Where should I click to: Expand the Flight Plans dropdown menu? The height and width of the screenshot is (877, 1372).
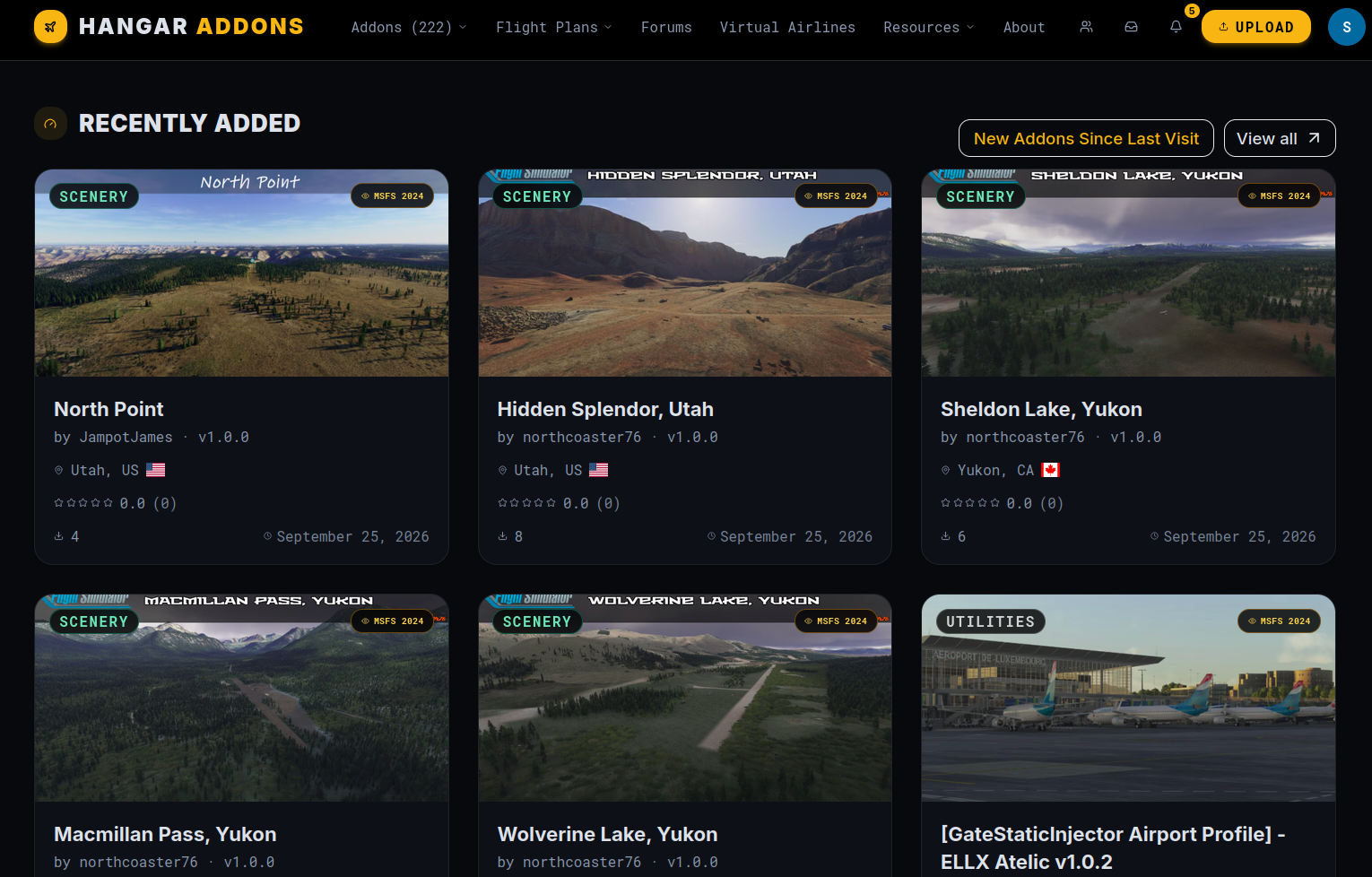[554, 27]
